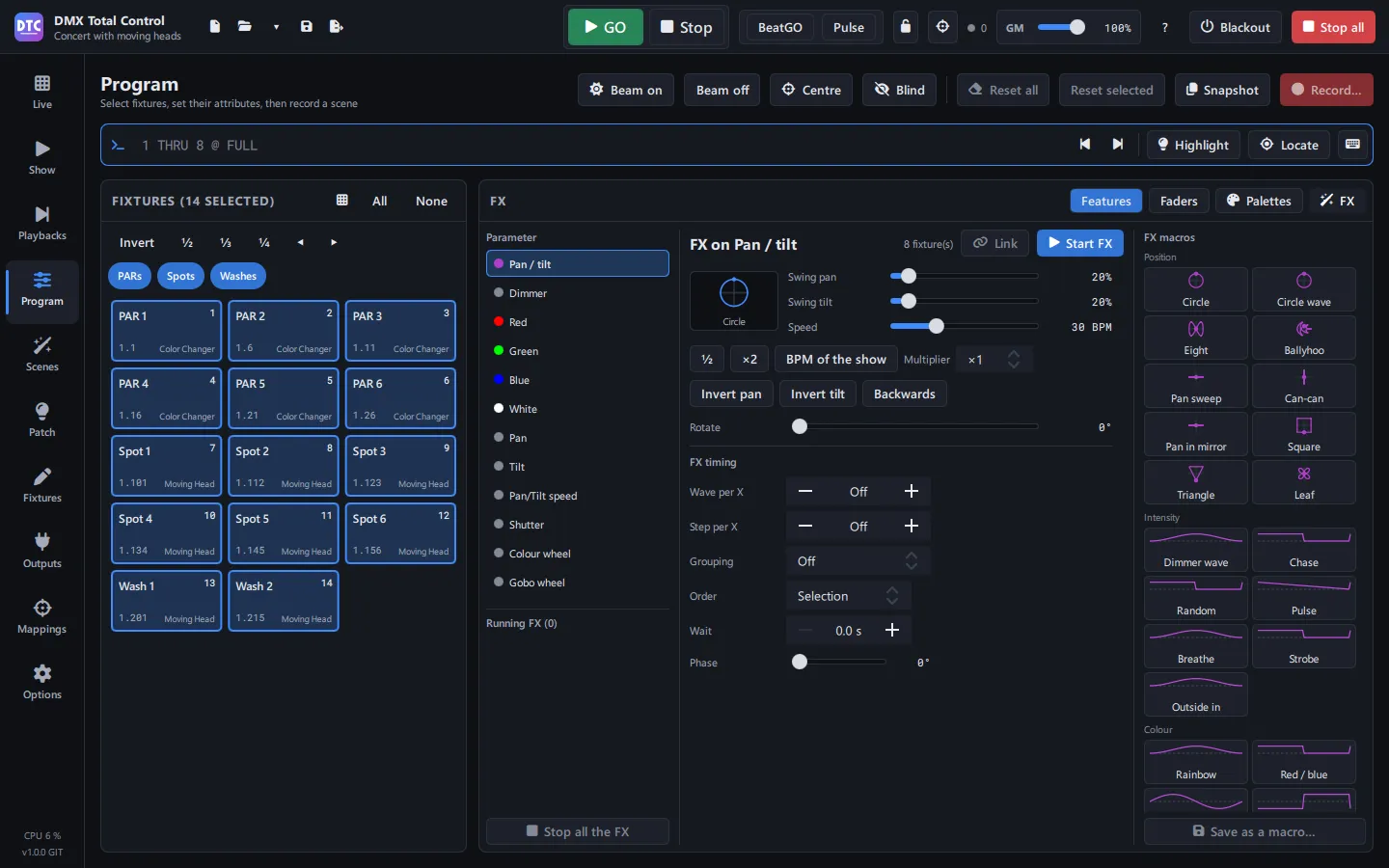Image resolution: width=1389 pixels, height=868 pixels.
Task: Select the Red parameter
Action: pyautogui.click(x=578, y=322)
